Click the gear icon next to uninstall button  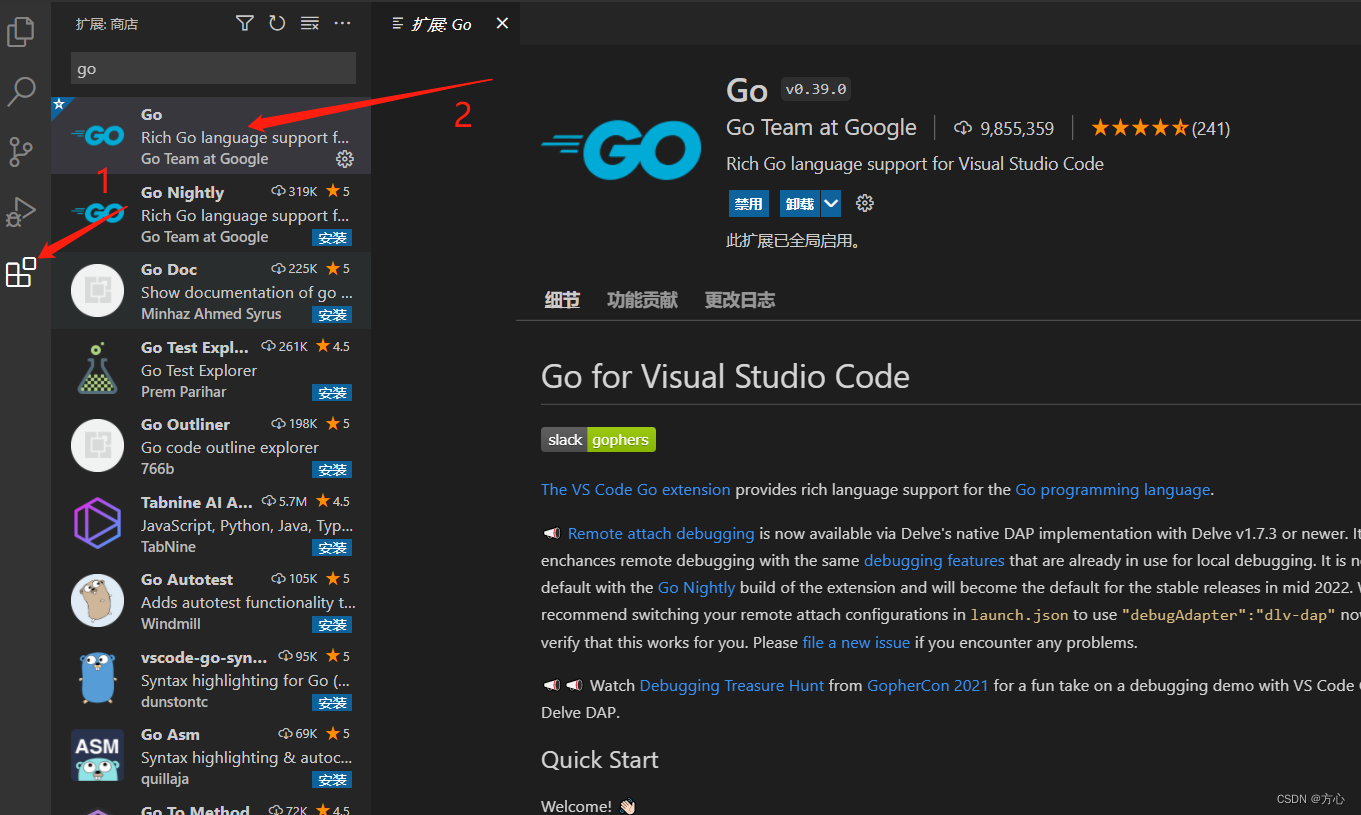tap(865, 204)
